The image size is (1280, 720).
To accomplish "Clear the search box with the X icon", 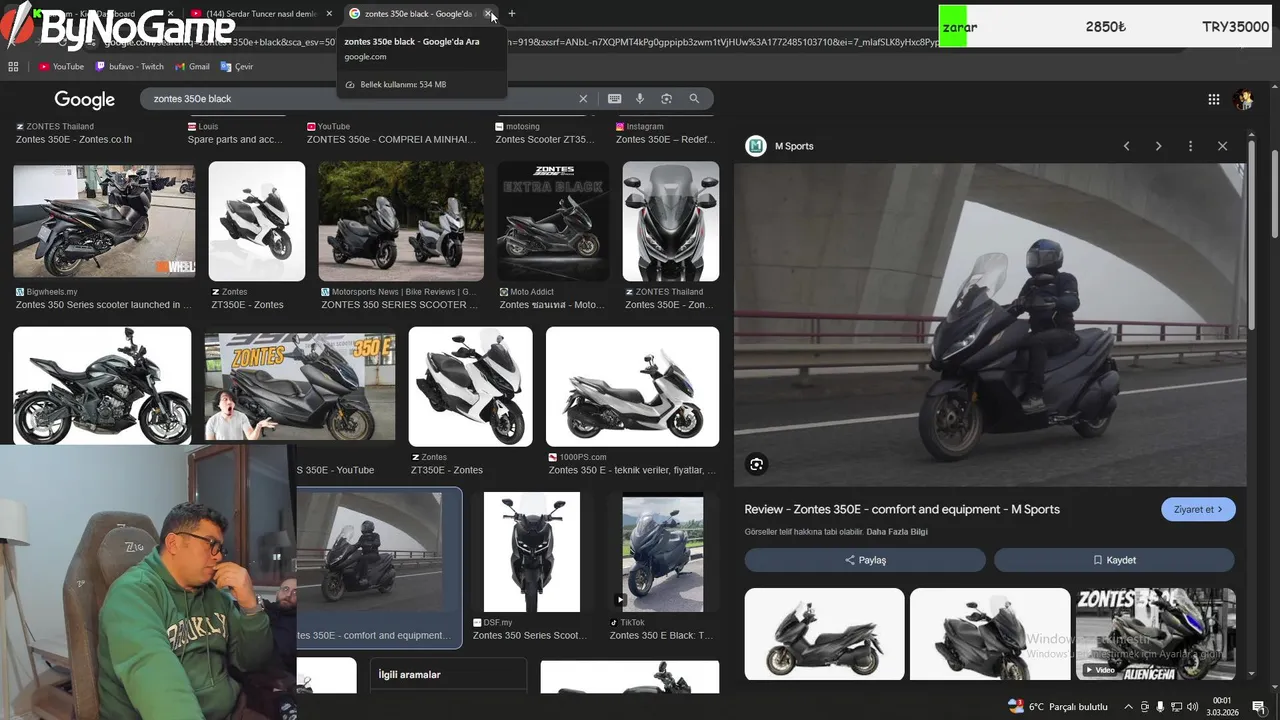I will [583, 99].
